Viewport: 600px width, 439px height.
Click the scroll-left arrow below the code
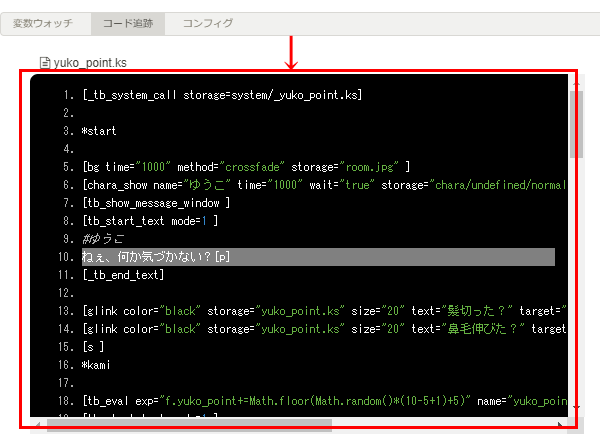coord(38,424)
